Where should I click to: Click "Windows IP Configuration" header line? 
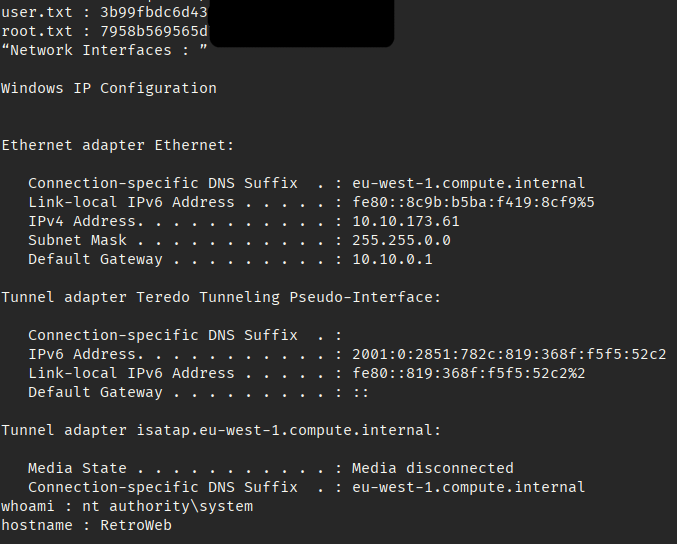(x=108, y=88)
